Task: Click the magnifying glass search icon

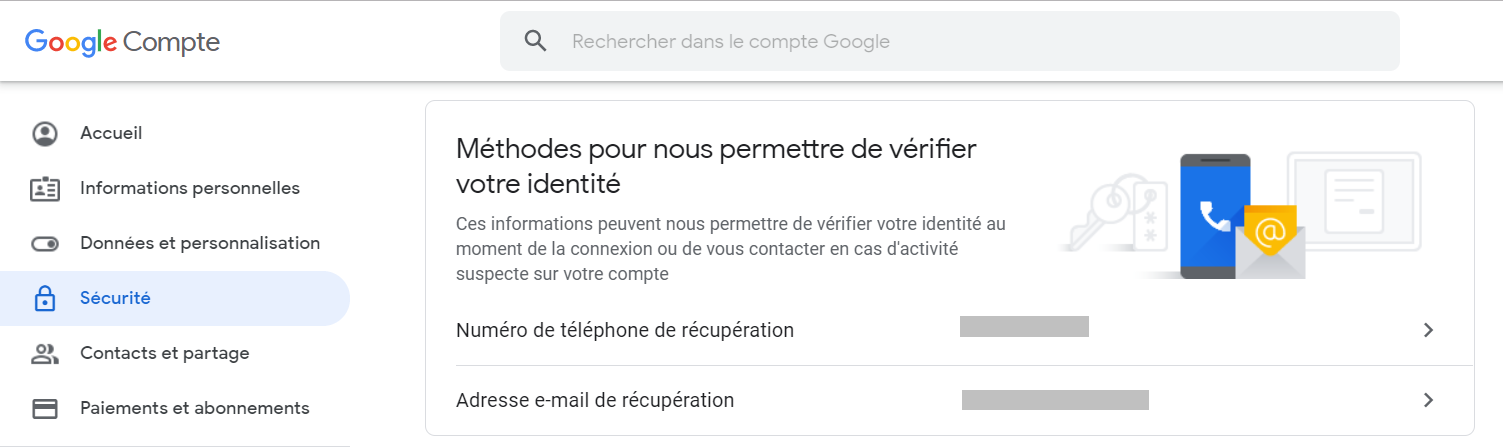Action: (x=536, y=41)
